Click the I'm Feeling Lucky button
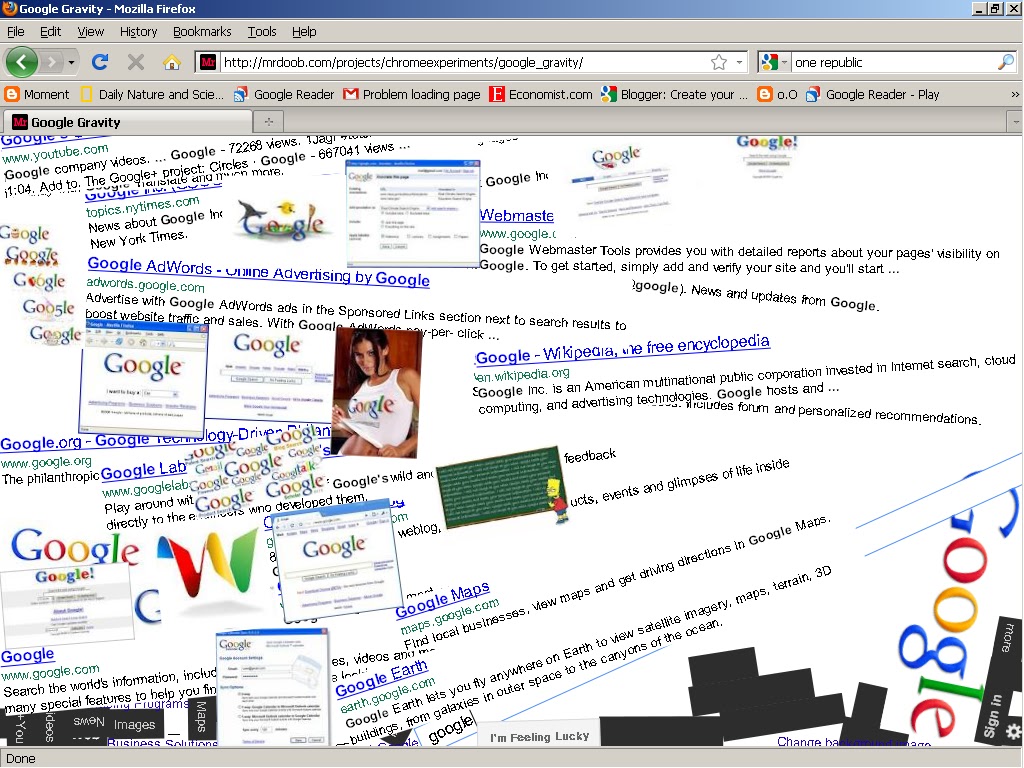The width and height of the screenshot is (1024, 768). tap(539, 737)
